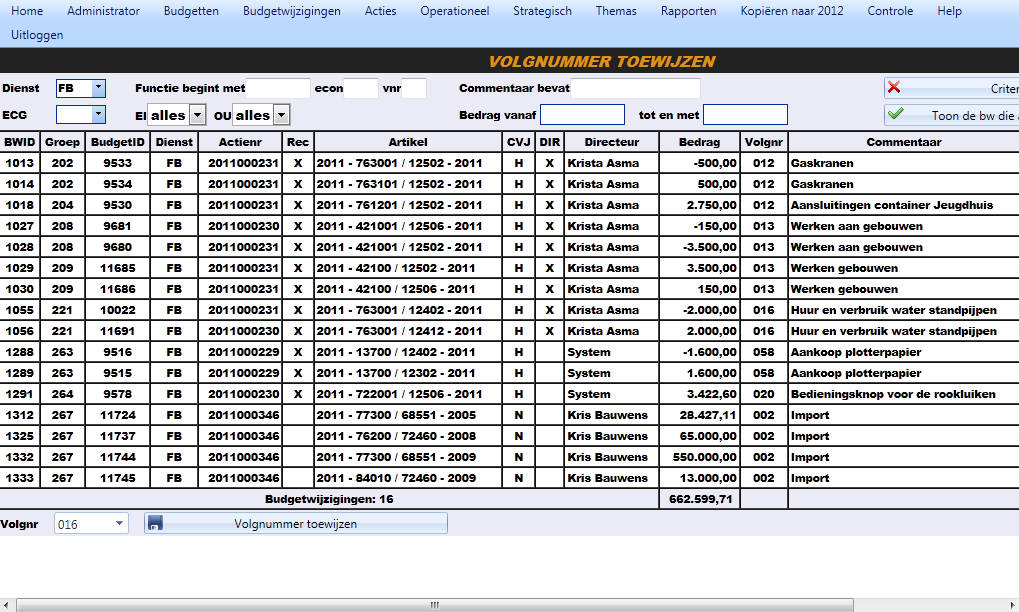Viewport: 1019px width, 612px height.
Task: Expand the OU alles dropdown
Action: 281,115
